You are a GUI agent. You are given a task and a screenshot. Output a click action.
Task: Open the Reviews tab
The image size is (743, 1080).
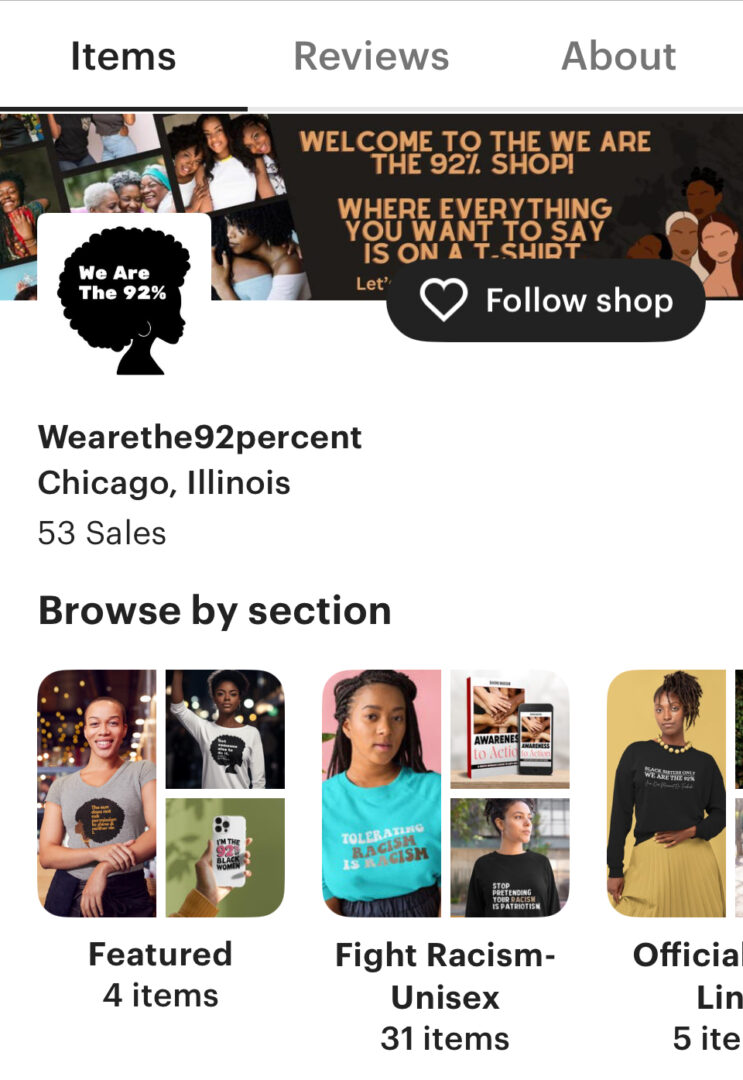pos(371,56)
